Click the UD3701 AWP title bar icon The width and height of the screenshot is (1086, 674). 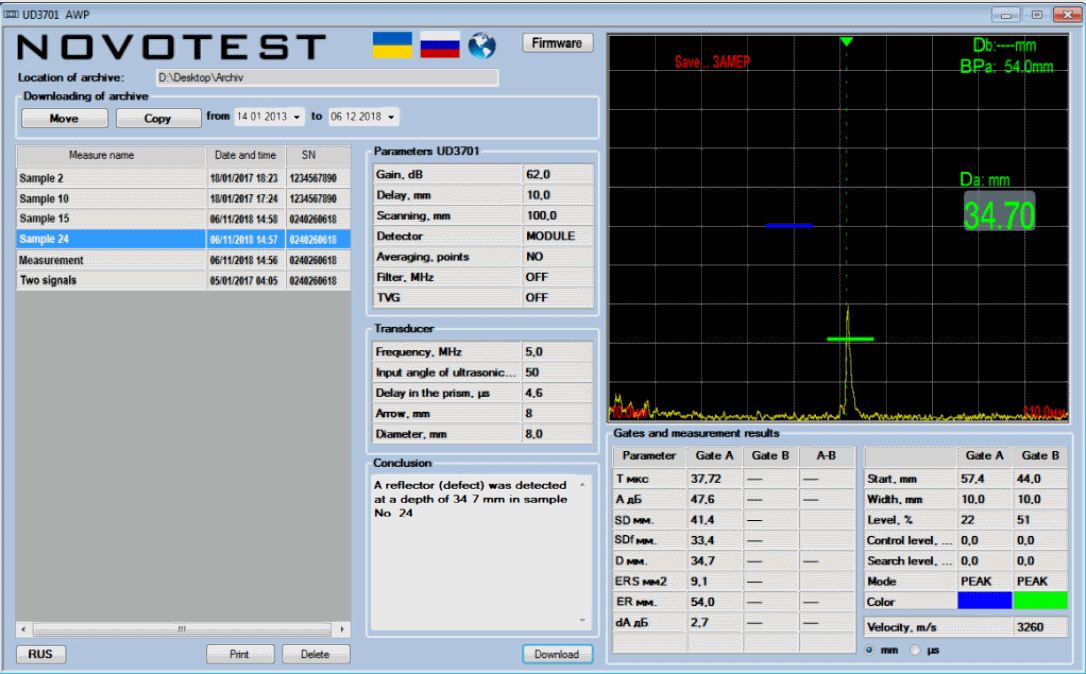point(11,14)
